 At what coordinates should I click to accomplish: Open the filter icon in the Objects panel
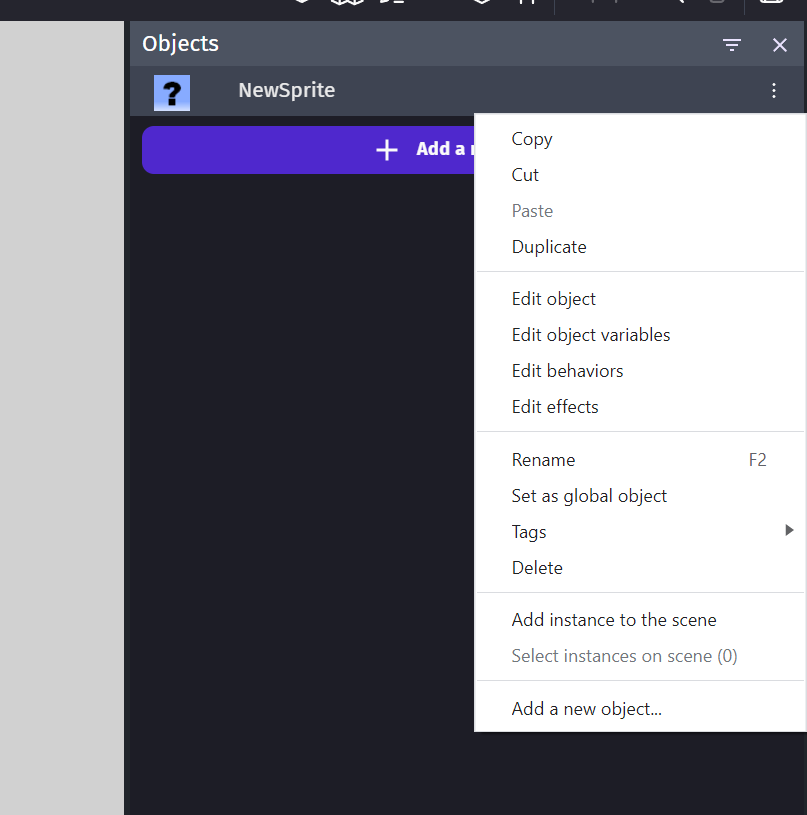click(x=732, y=44)
